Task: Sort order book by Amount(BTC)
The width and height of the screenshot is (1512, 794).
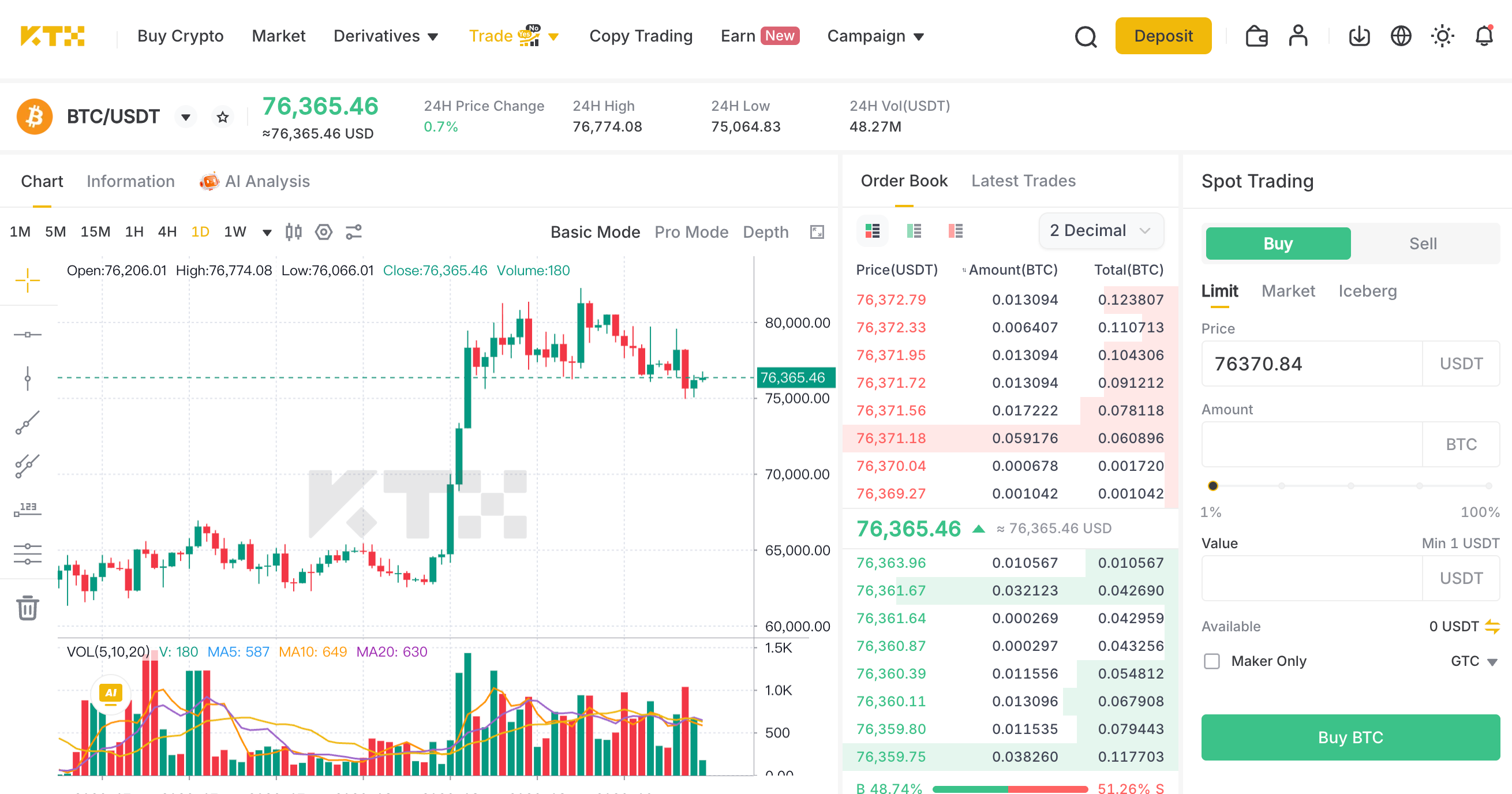Action: pyautogui.click(x=1009, y=270)
